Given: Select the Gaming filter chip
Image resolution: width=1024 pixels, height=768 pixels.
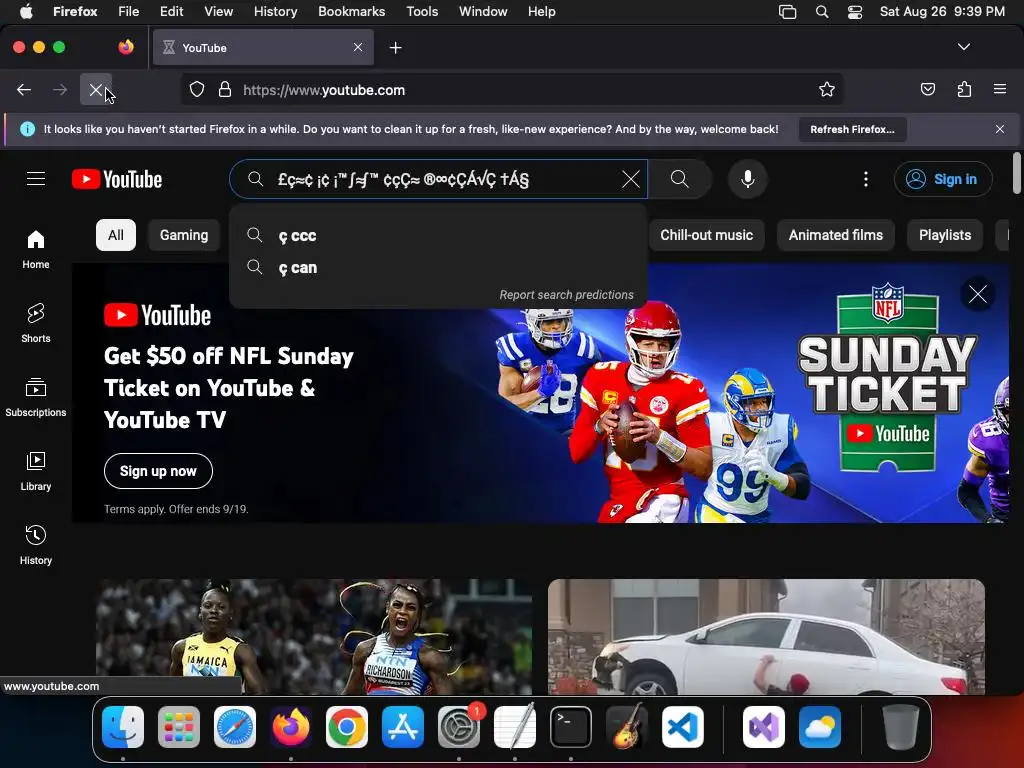Looking at the screenshot, I should tap(184, 235).
